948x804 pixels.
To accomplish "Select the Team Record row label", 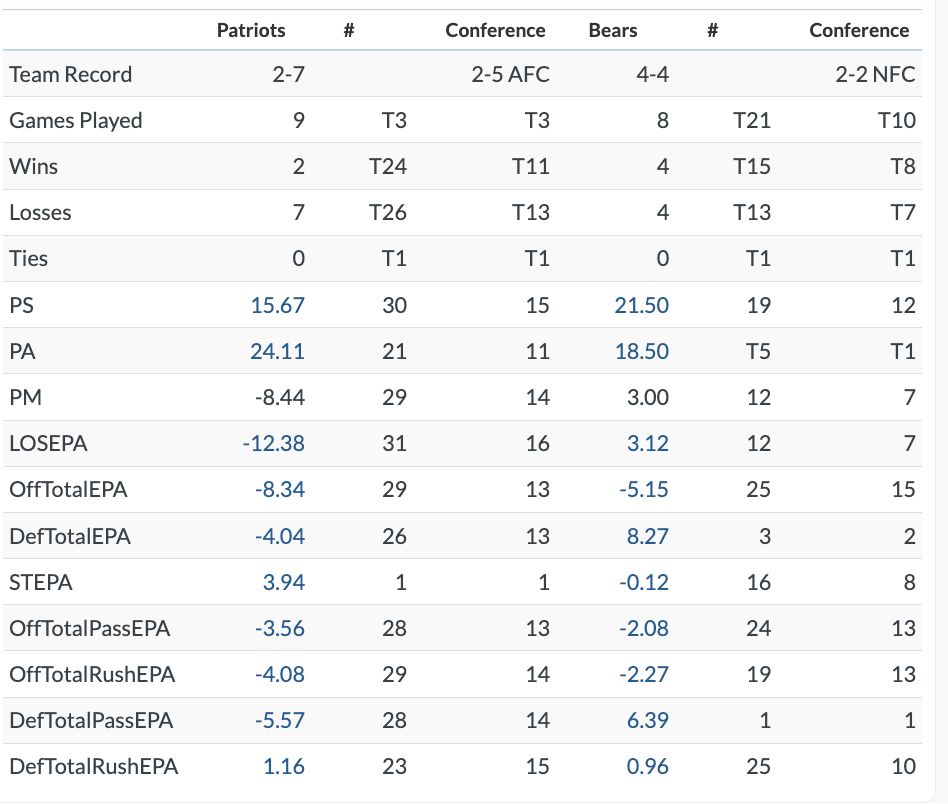I will click(x=70, y=74).
